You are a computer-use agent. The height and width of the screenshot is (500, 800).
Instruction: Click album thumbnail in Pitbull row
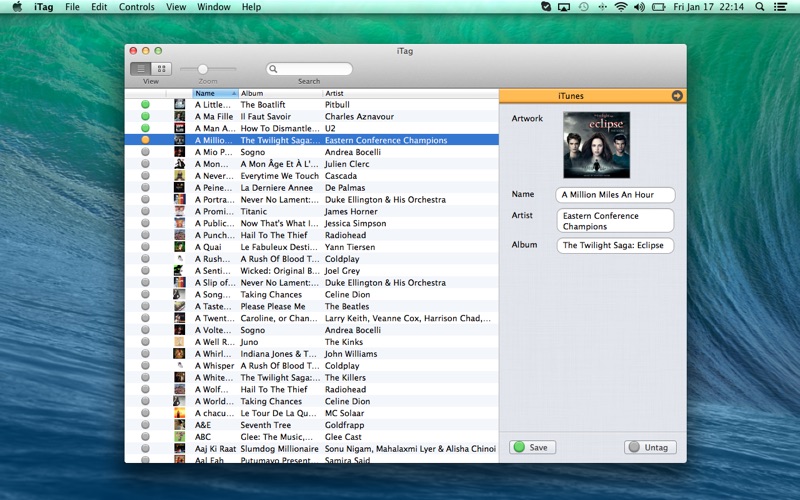click(x=180, y=105)
